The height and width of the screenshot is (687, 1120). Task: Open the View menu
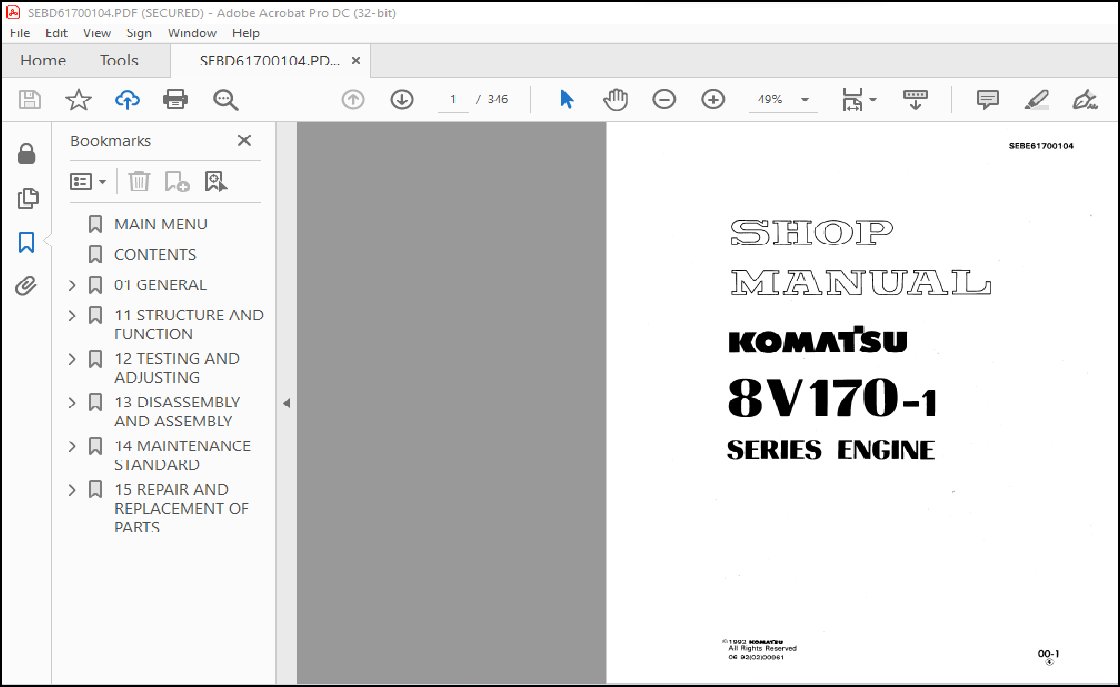tap(96, 33)
